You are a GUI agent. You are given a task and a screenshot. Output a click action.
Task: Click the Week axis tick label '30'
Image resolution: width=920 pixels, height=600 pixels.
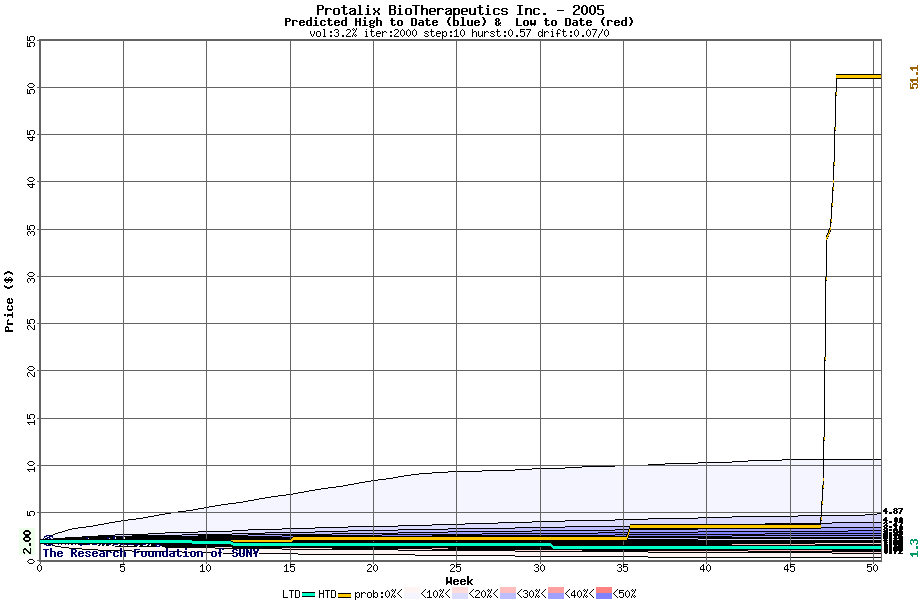click(x=539, y=568)
